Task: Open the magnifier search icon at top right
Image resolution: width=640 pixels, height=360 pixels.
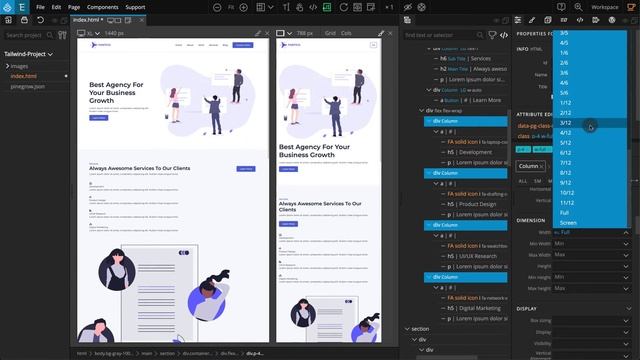Action: (578, 7)
